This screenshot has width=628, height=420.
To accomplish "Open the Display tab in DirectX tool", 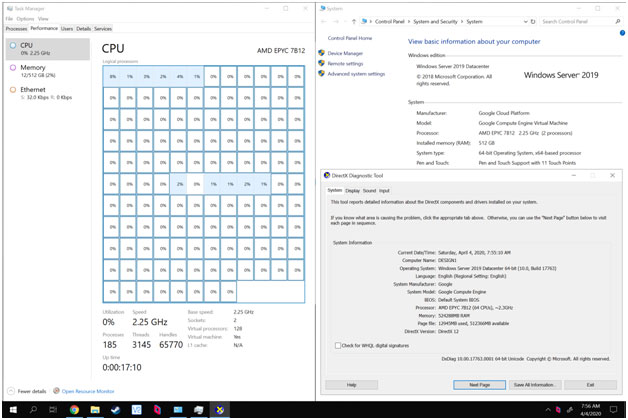I will 353,191.
